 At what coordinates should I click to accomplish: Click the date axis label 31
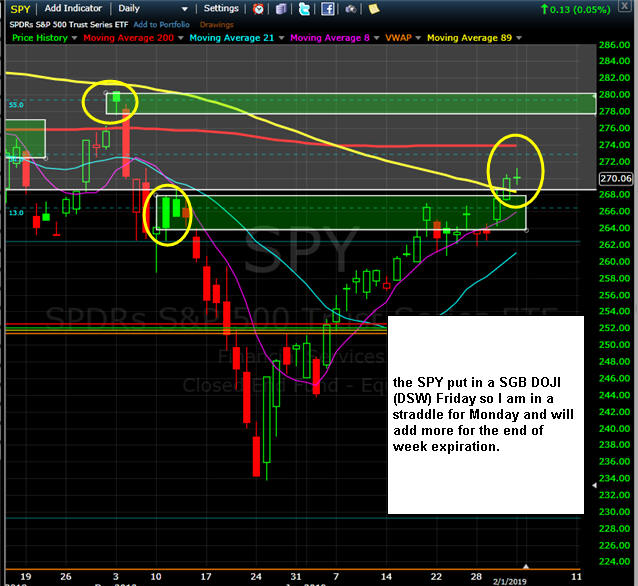[296, 576]
